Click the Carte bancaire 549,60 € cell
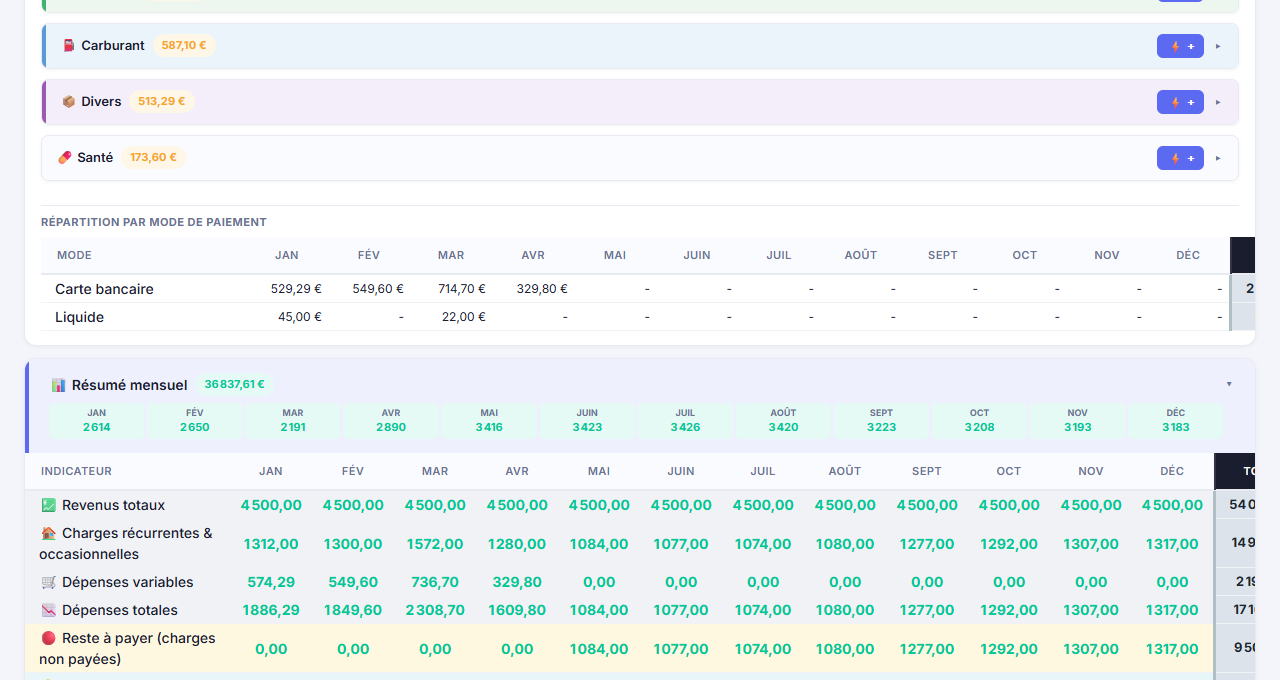 click(x=378, y=289)
